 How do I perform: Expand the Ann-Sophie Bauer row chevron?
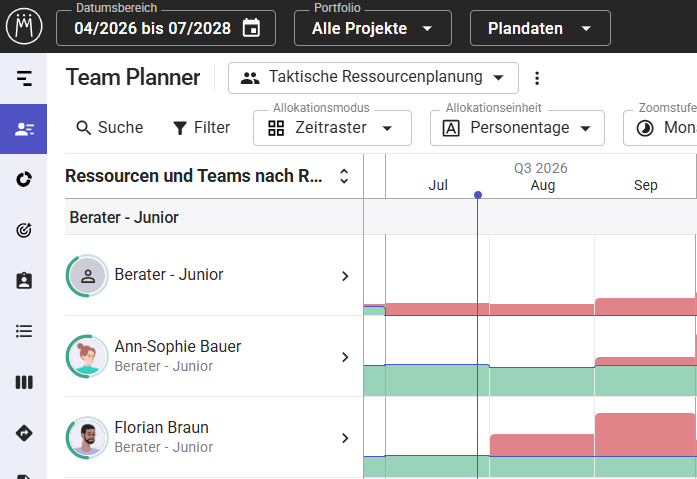[345, 357]
